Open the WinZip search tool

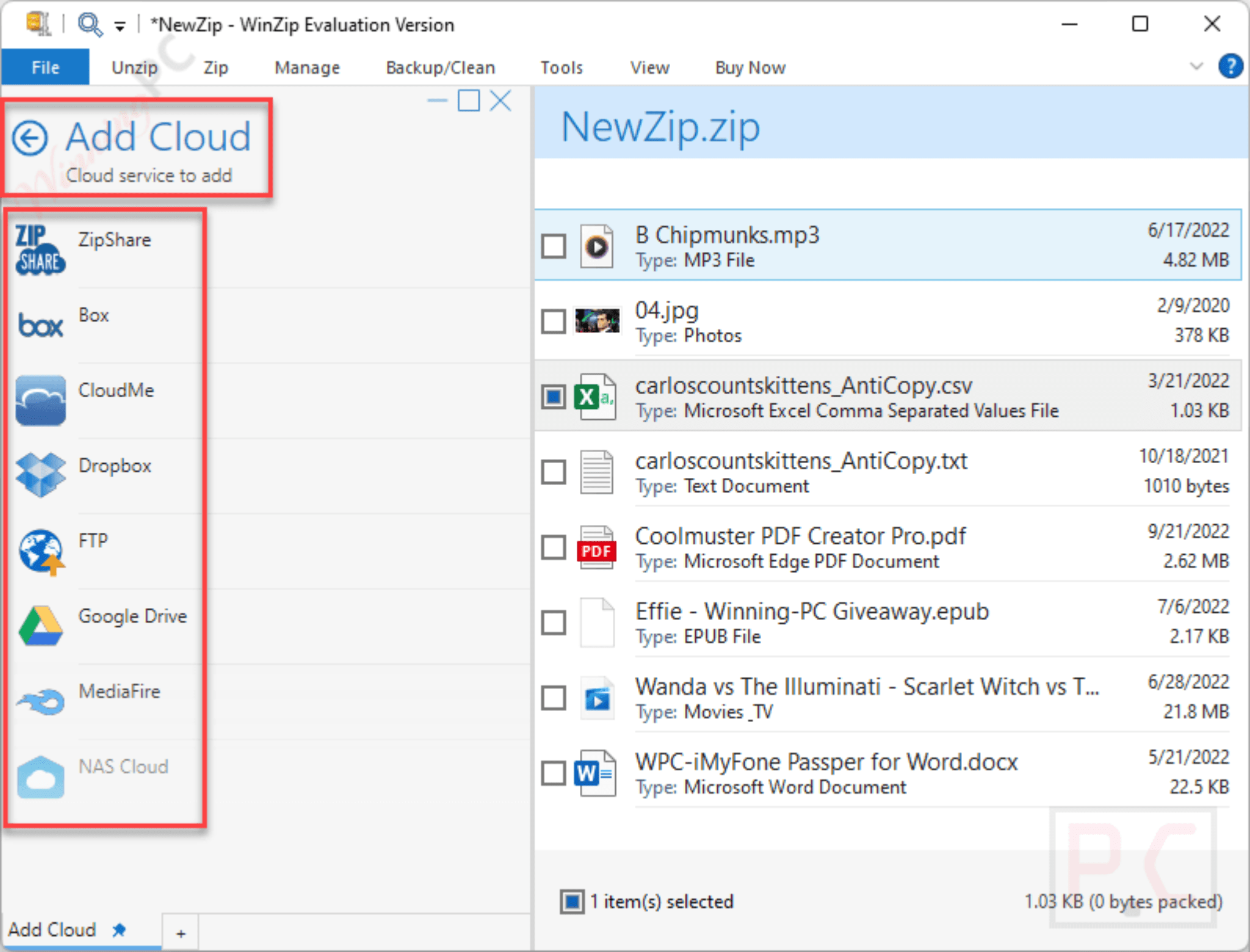pyautogui.click(x=89, y=24)
